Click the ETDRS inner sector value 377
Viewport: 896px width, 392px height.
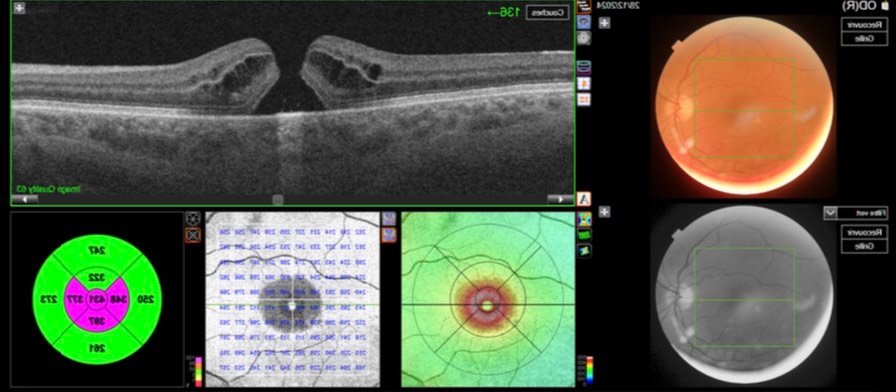click(75, 299)
